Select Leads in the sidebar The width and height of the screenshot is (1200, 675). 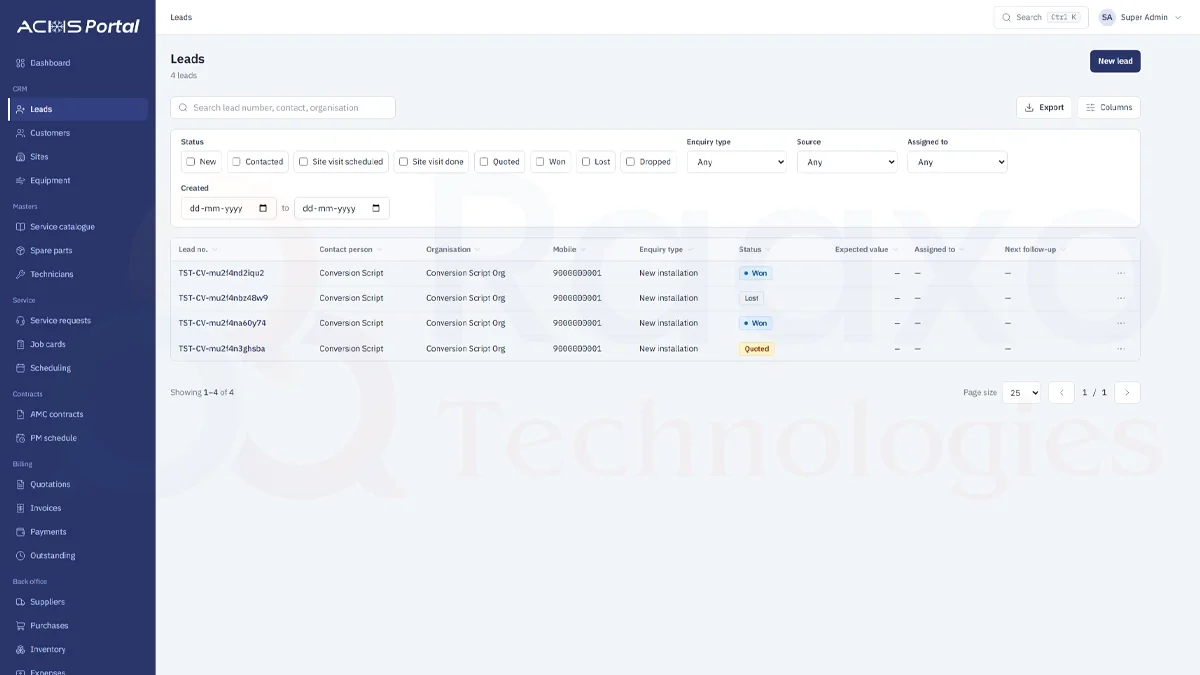78,109
